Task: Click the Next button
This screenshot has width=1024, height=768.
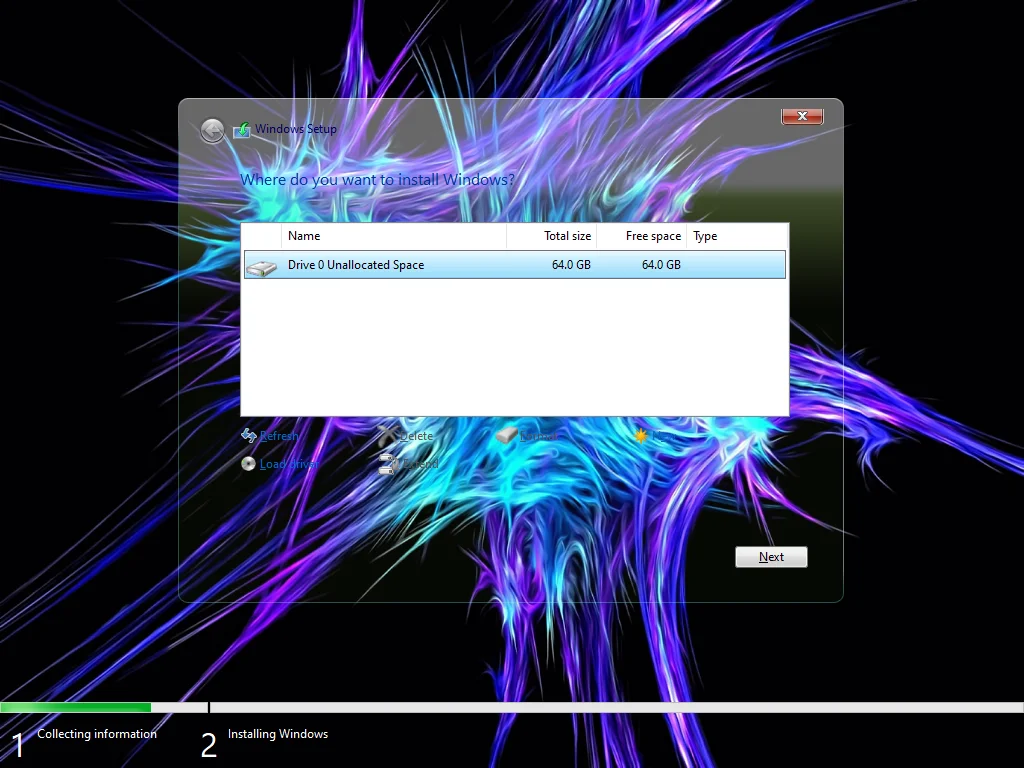Action: [771, 557]
